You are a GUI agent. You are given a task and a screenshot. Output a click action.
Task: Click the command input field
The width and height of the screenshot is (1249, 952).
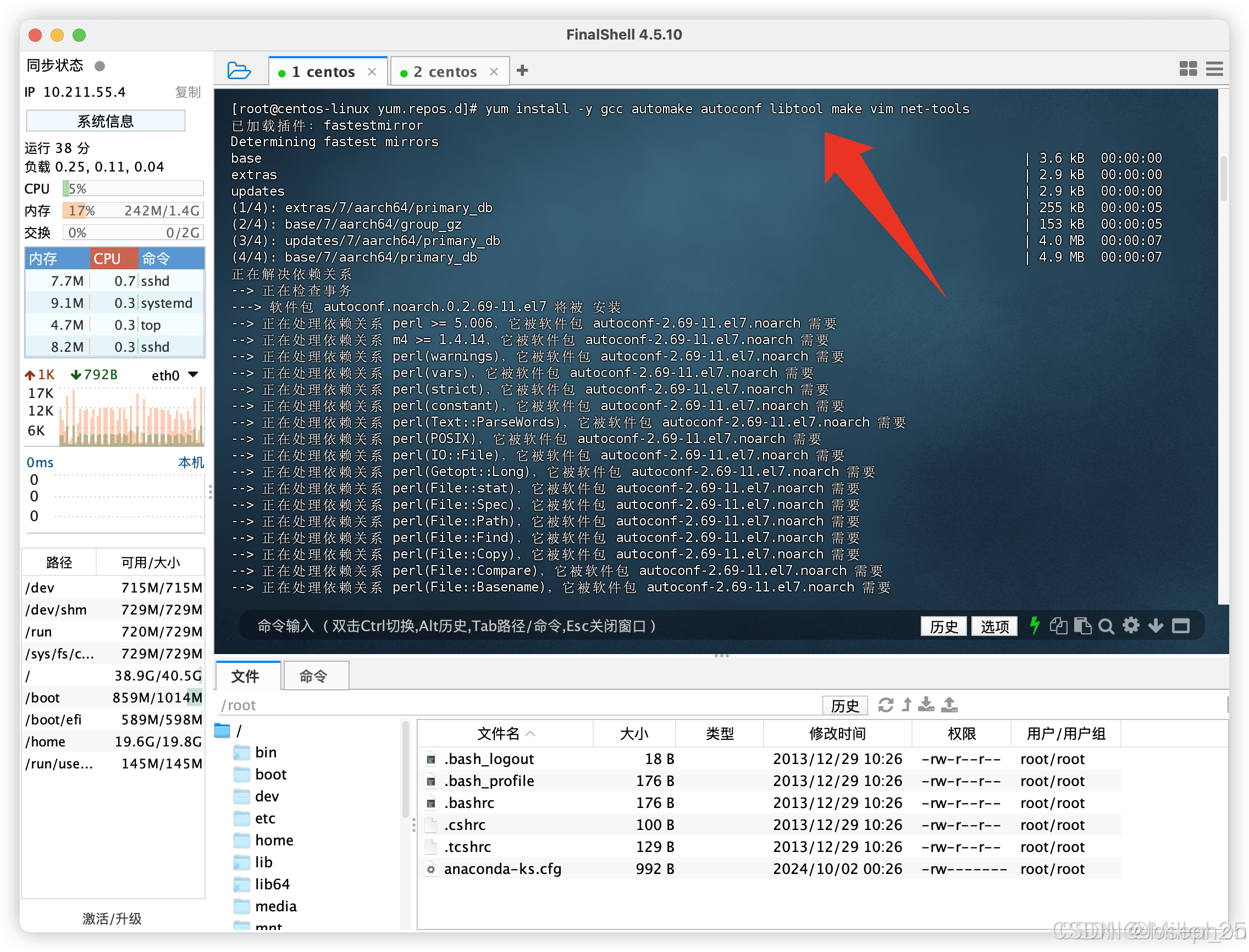click(x=578, y=626)
